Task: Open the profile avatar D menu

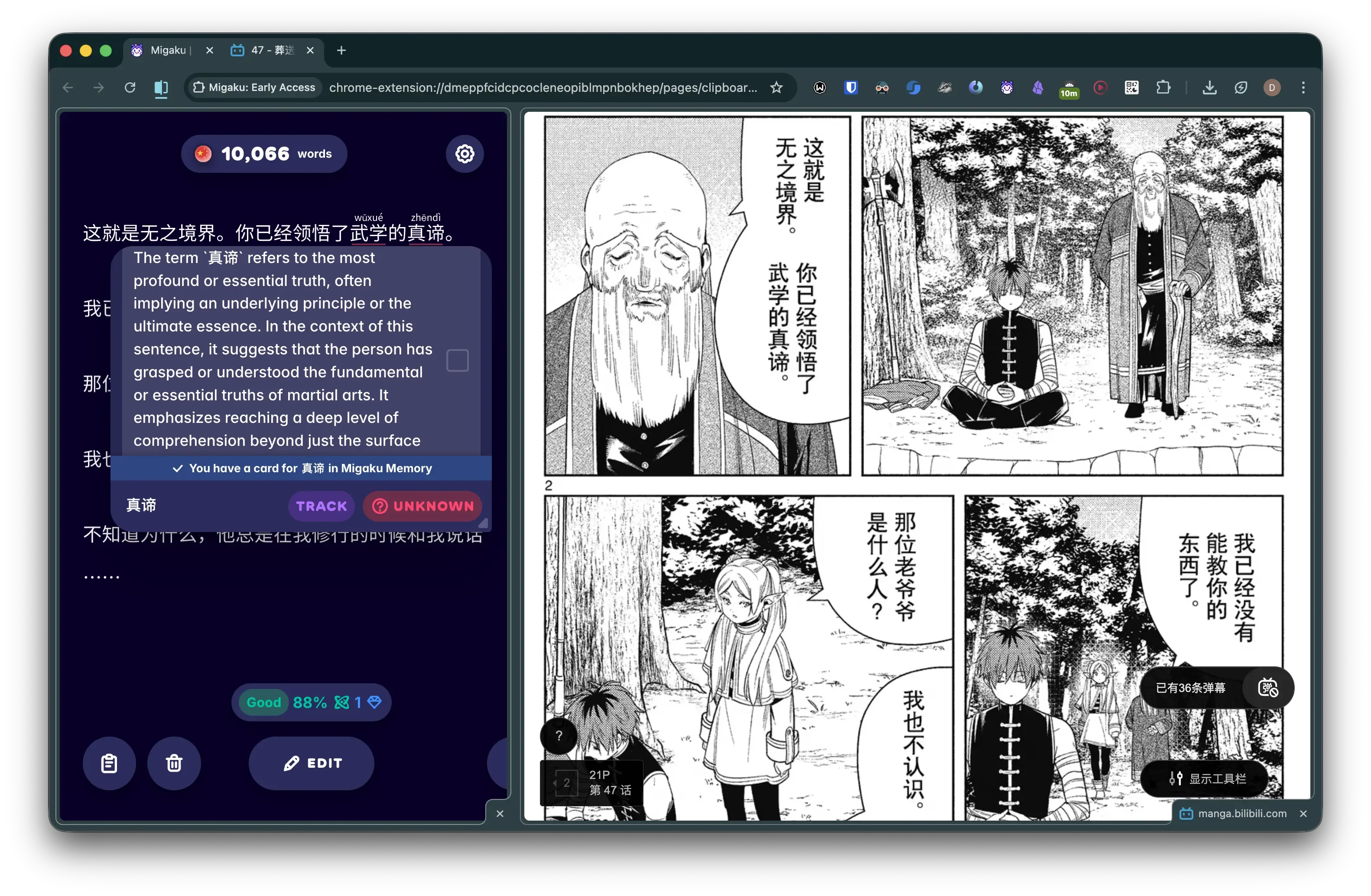Action: pos(1273,88)
